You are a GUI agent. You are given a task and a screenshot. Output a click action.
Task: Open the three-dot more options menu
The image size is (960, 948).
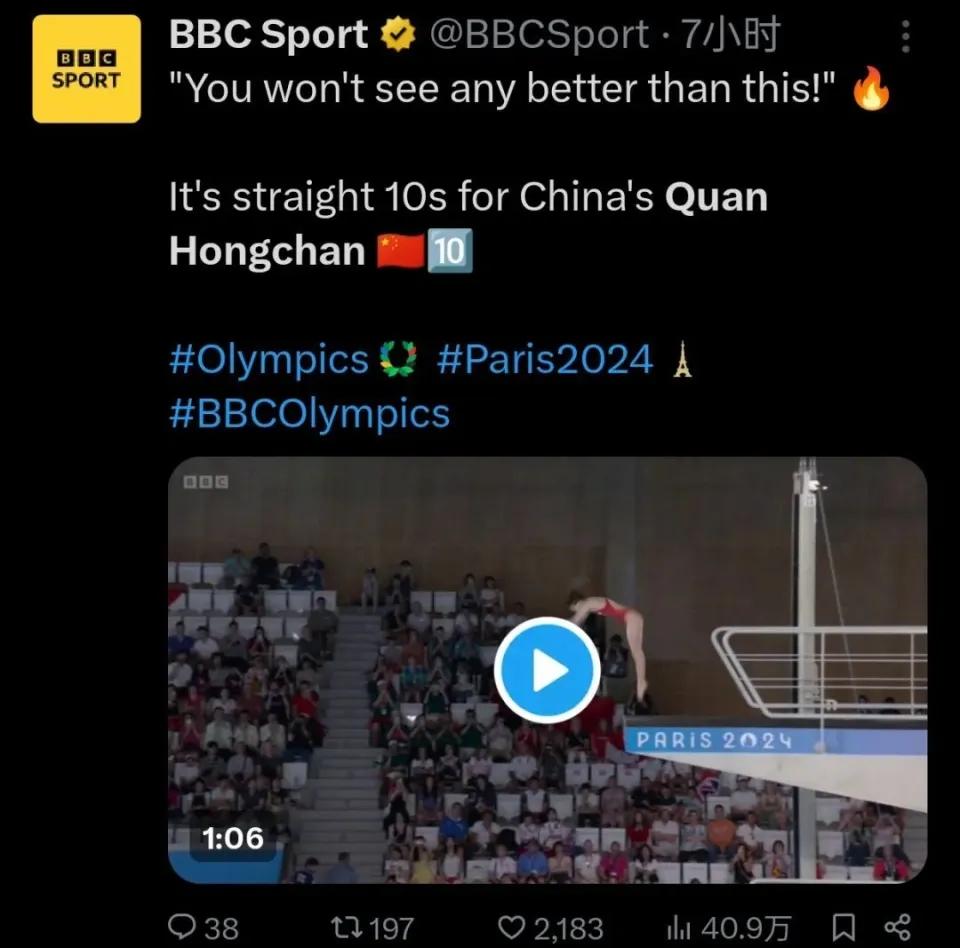point(905,37)
